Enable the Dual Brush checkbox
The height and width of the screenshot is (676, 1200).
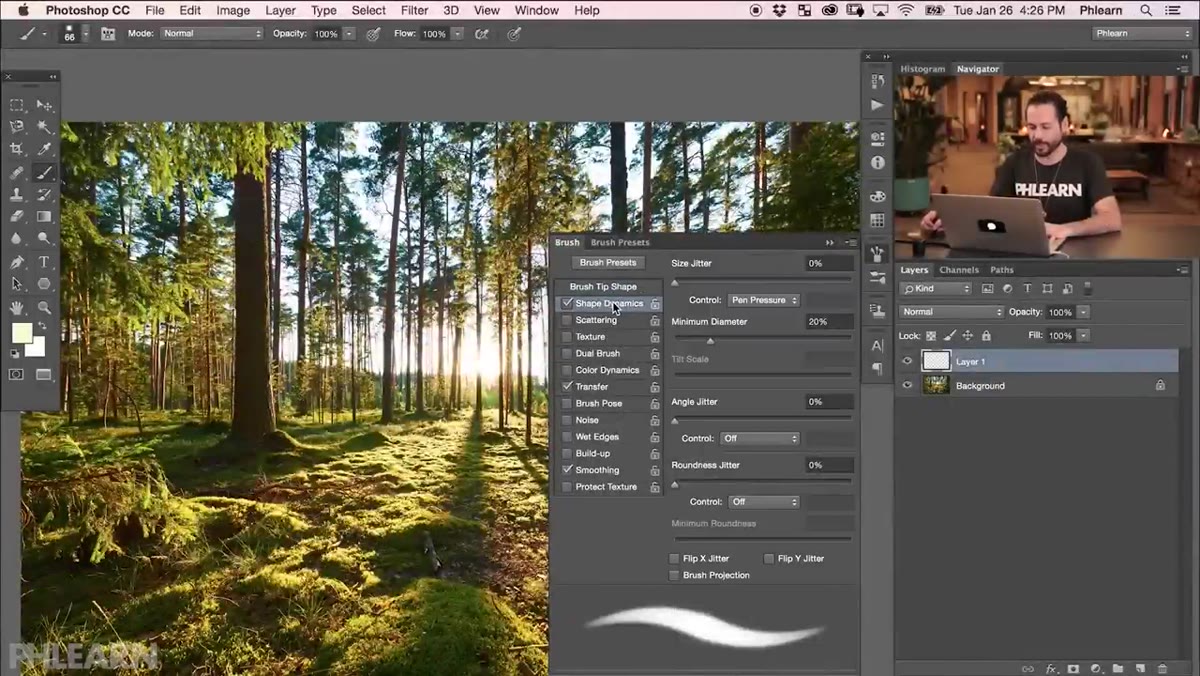point(567,353)
